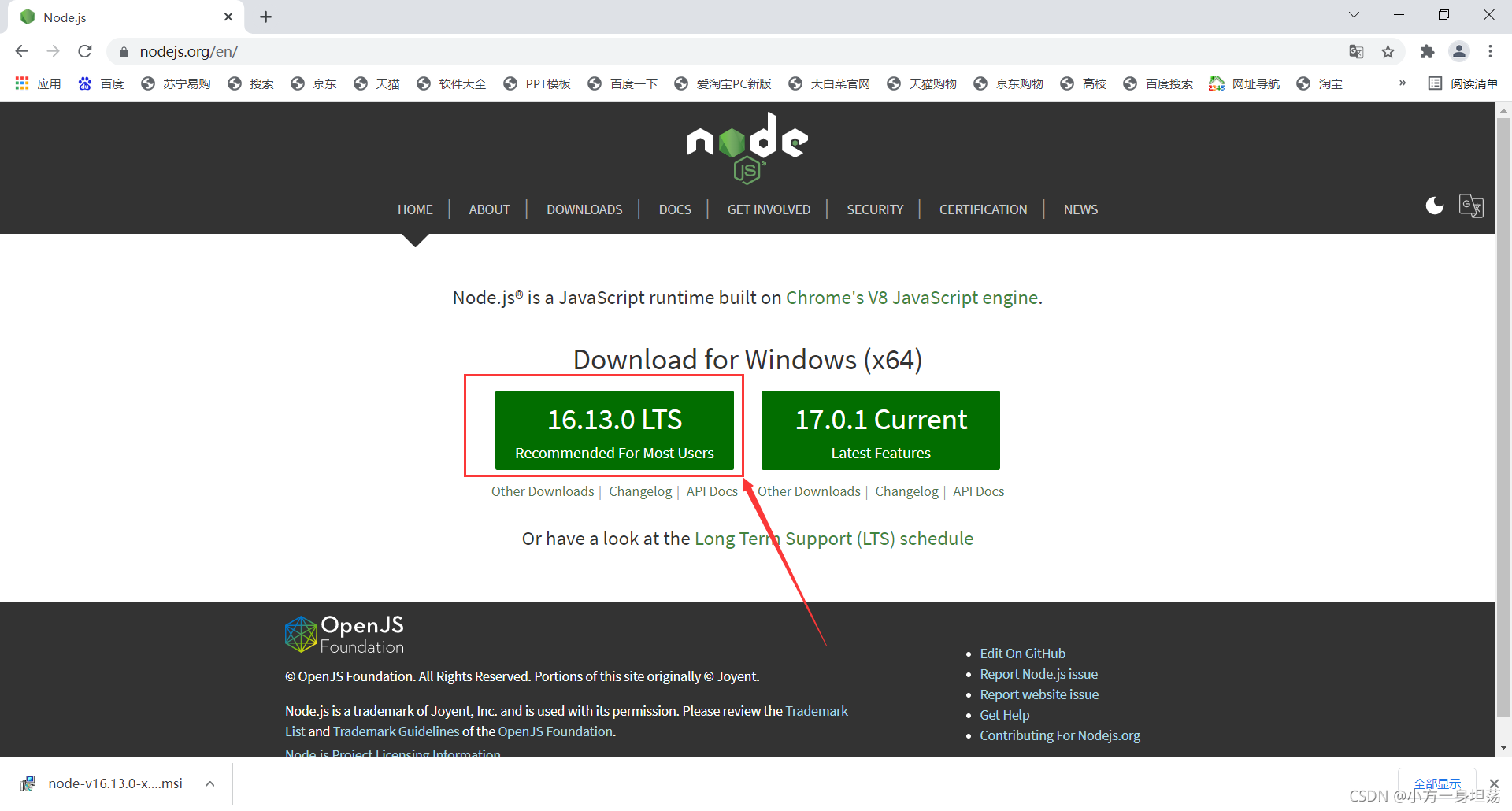The image size is (1512, 811).
Task: Select the ABOUT navigation item
Action: [489, 209]
